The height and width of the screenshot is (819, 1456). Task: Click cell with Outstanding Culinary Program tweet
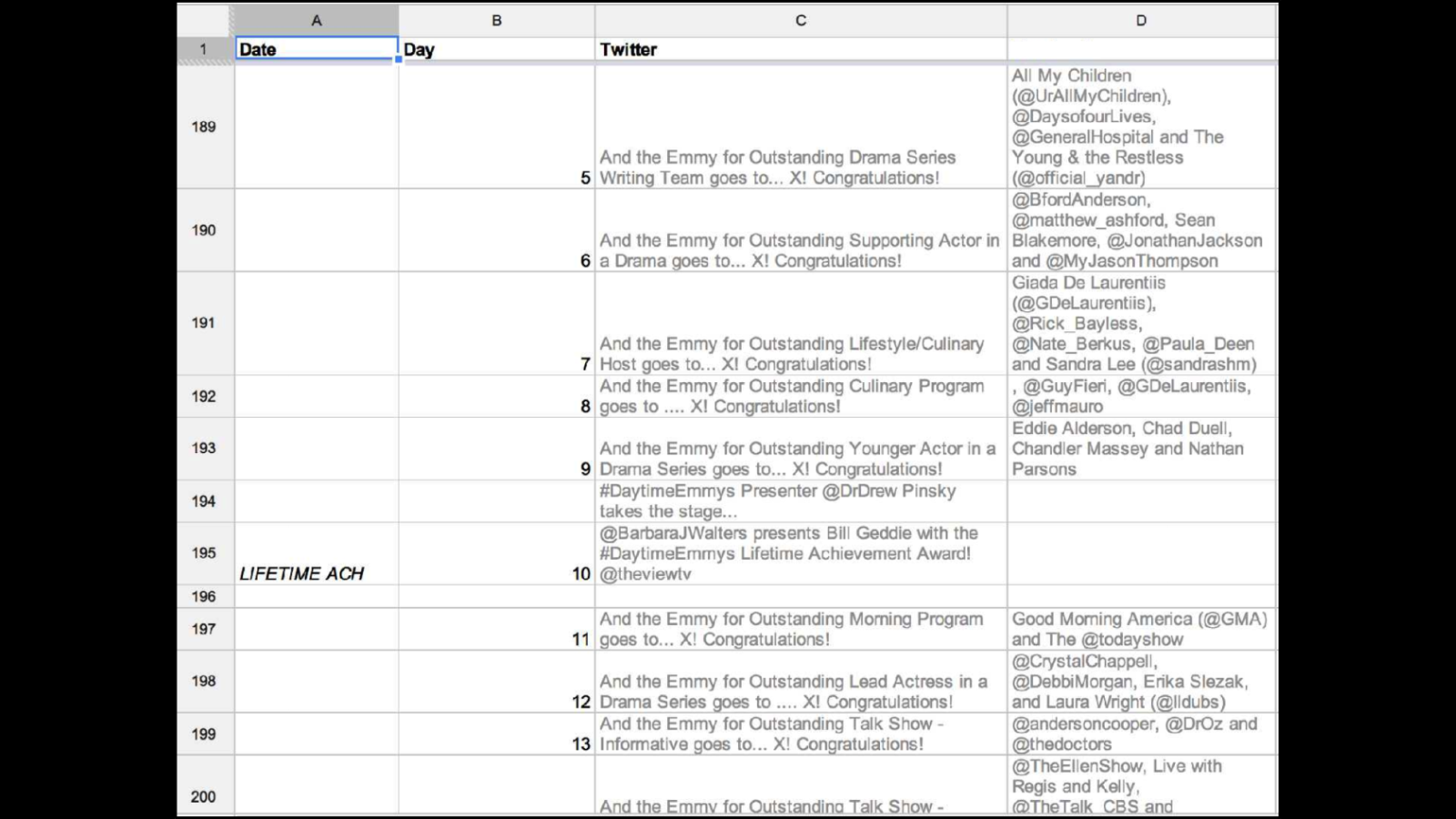(x=801, y=396)
